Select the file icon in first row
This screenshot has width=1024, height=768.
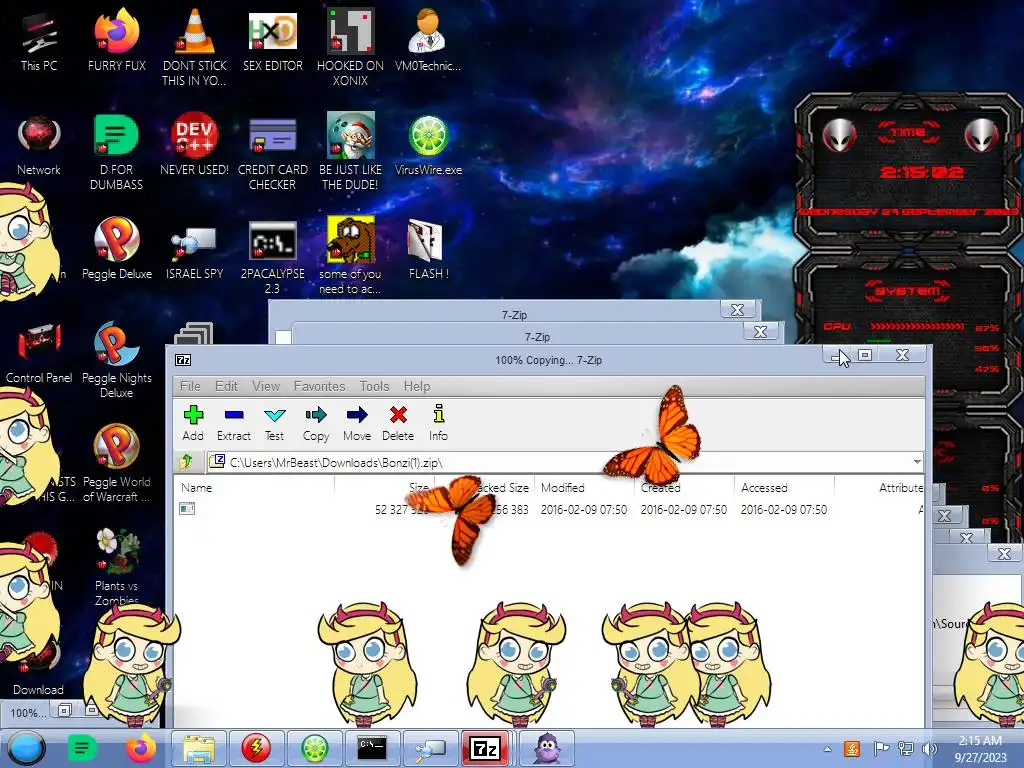click(187, 508)
